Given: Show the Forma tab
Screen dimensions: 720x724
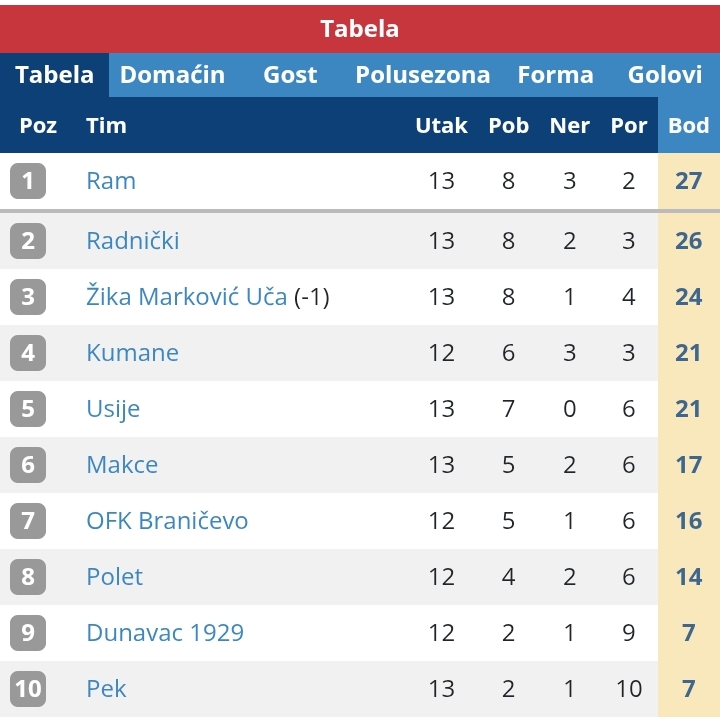Looking at the screenshot, I should point(555,75).
